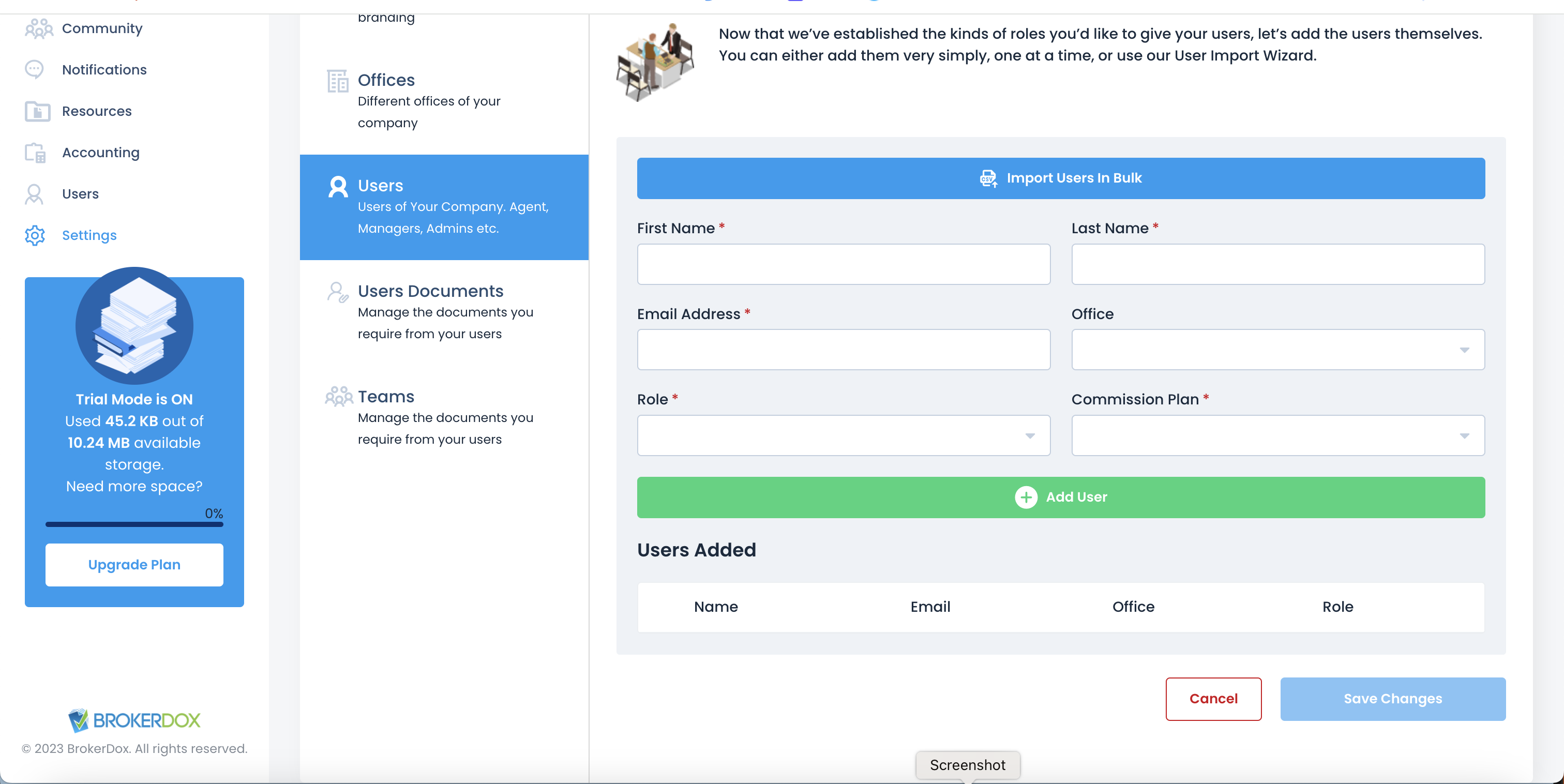
Task: Click the Teams group icon
Action: [339, 397]
